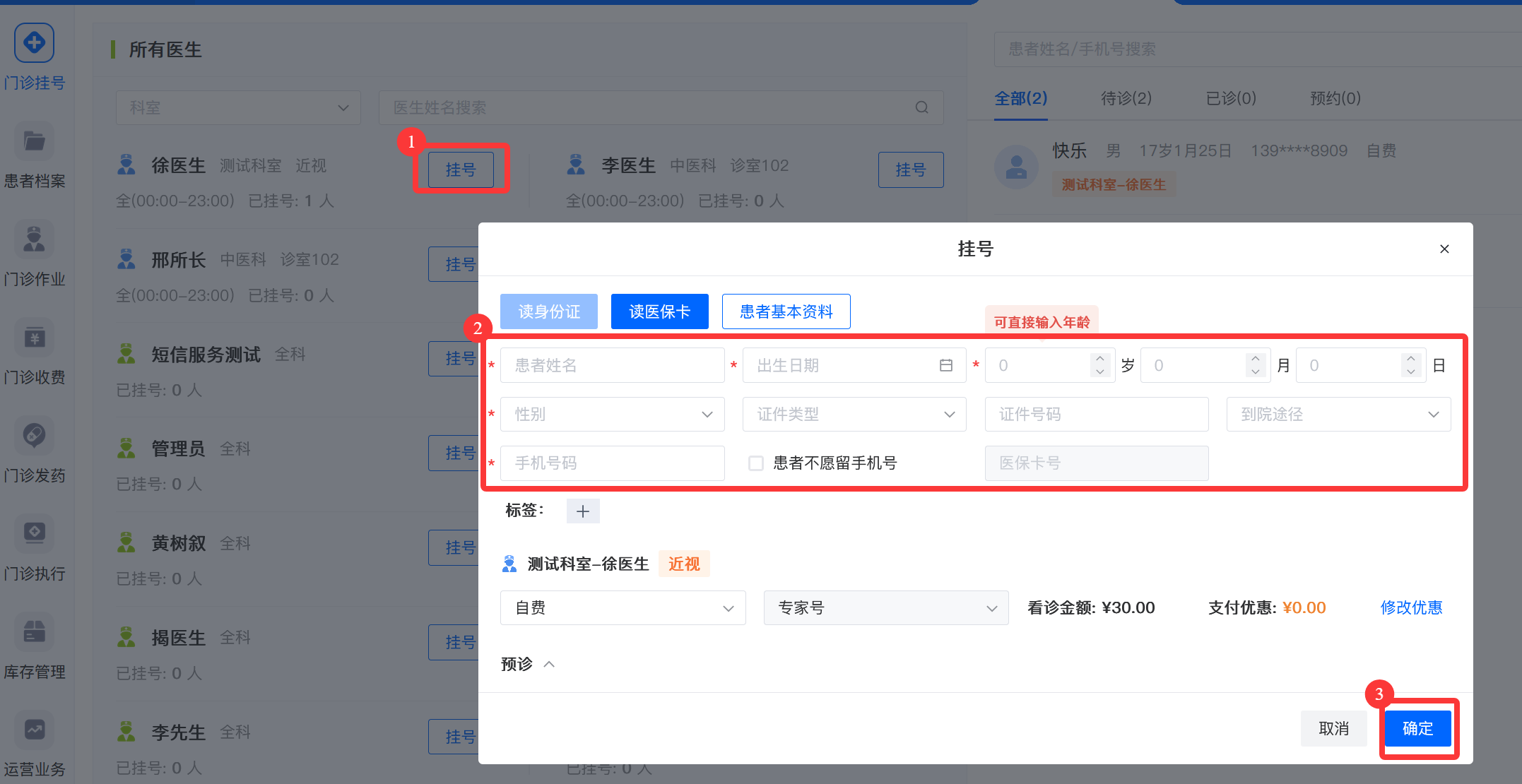Click the 修改优惠 link

tap(1411, 607)
